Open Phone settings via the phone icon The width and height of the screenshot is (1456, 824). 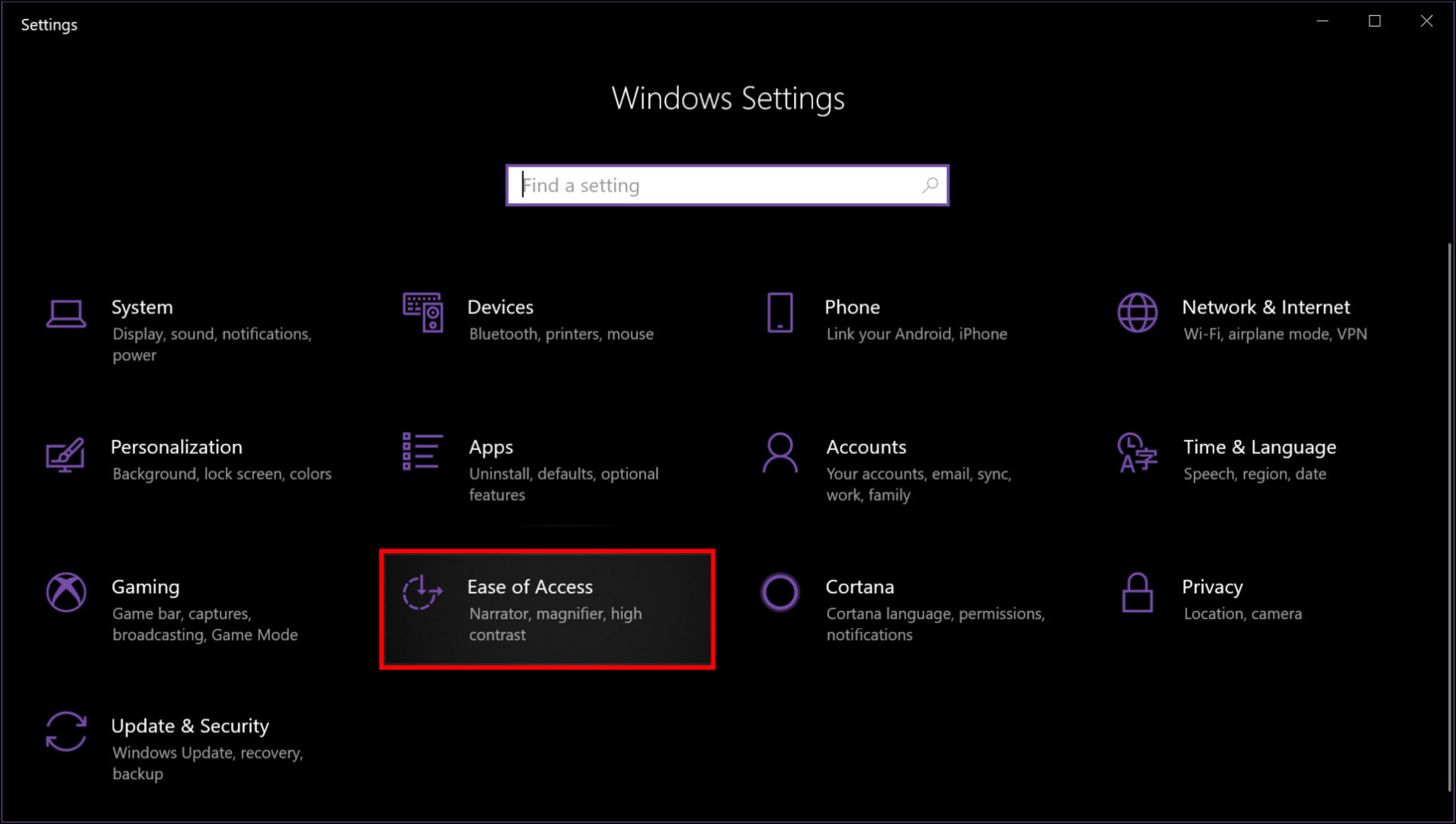[779, 314]
